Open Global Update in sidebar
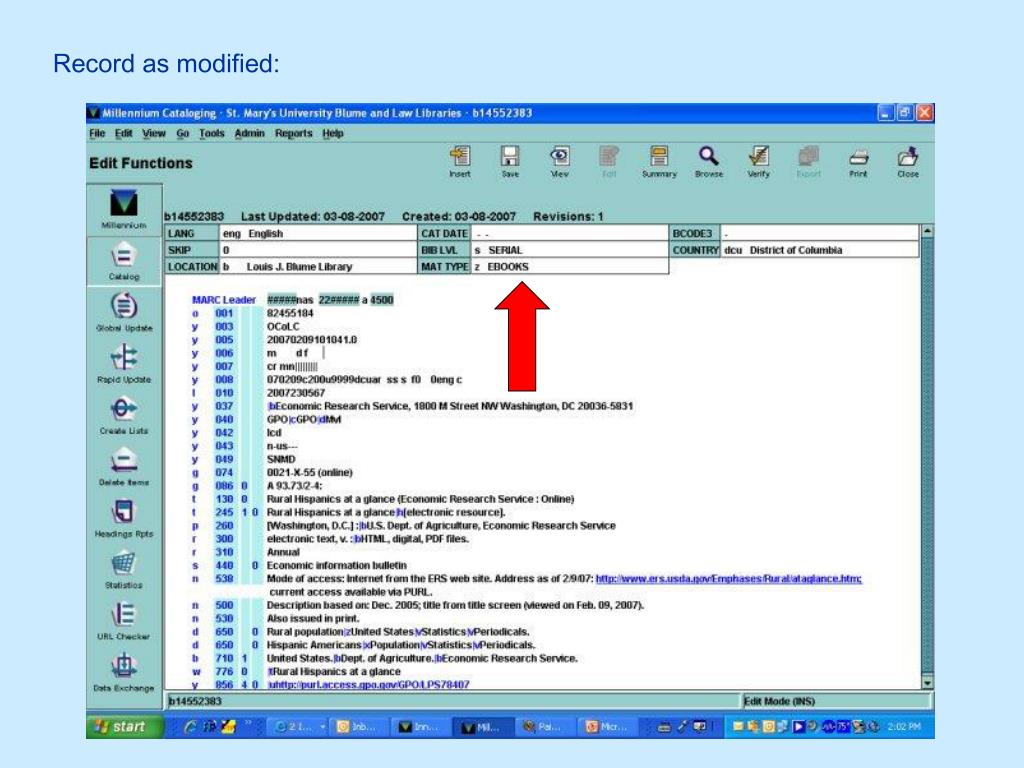1024x768 pixels. point(124,312)
